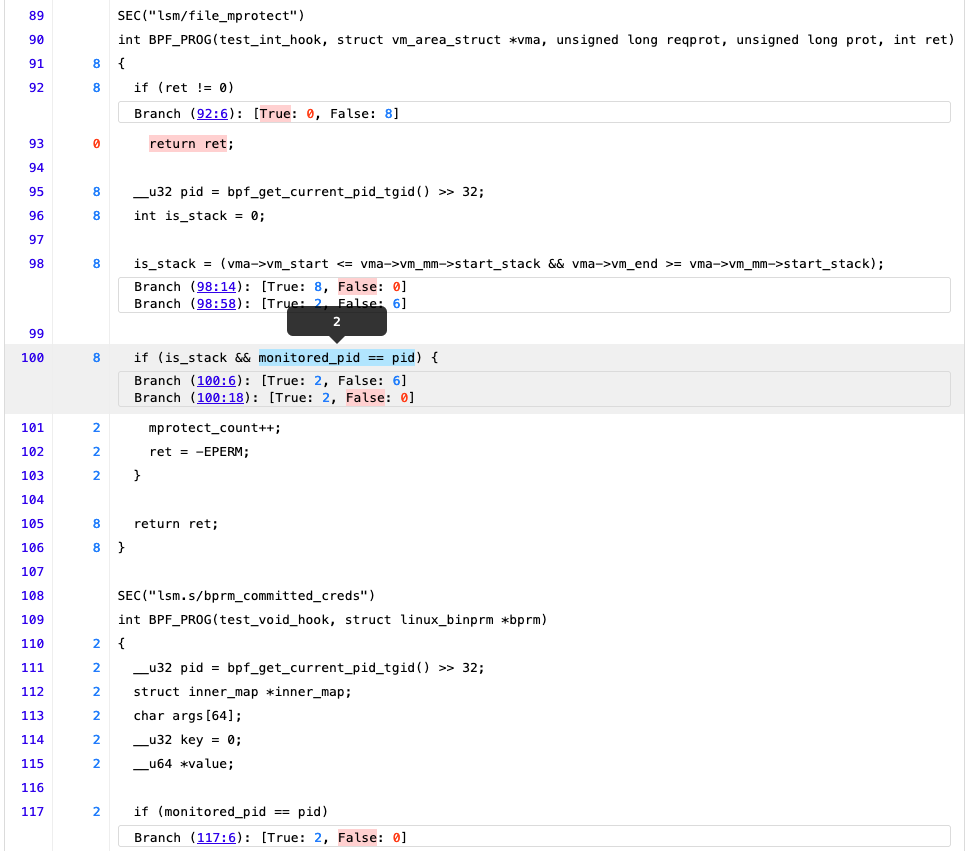
Task: Click line number 102
Action: point(33,452)
